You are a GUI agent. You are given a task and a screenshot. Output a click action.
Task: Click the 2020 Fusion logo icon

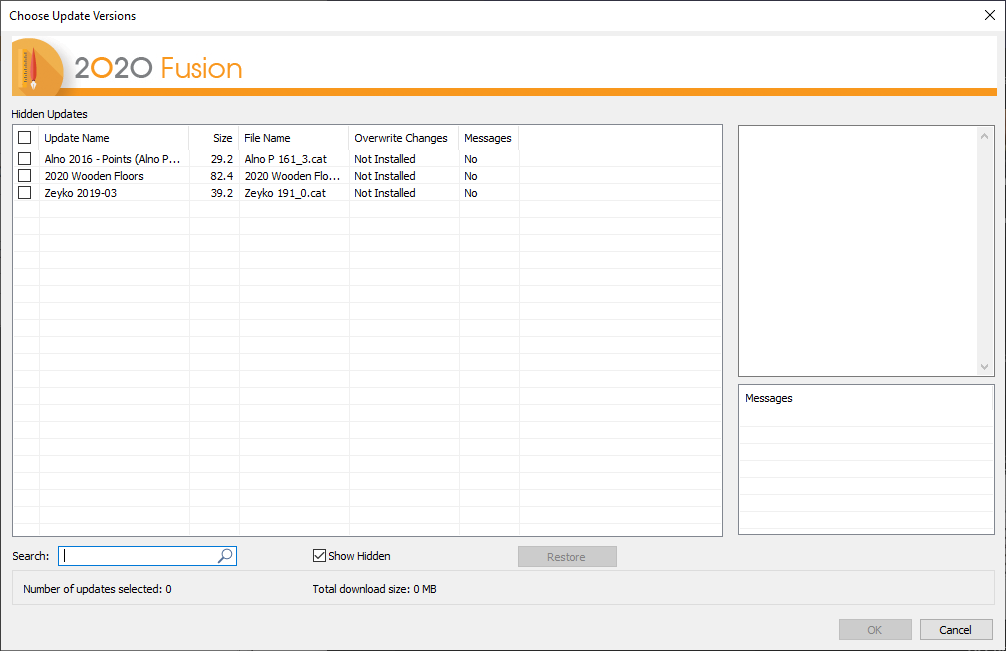[37, 67]
